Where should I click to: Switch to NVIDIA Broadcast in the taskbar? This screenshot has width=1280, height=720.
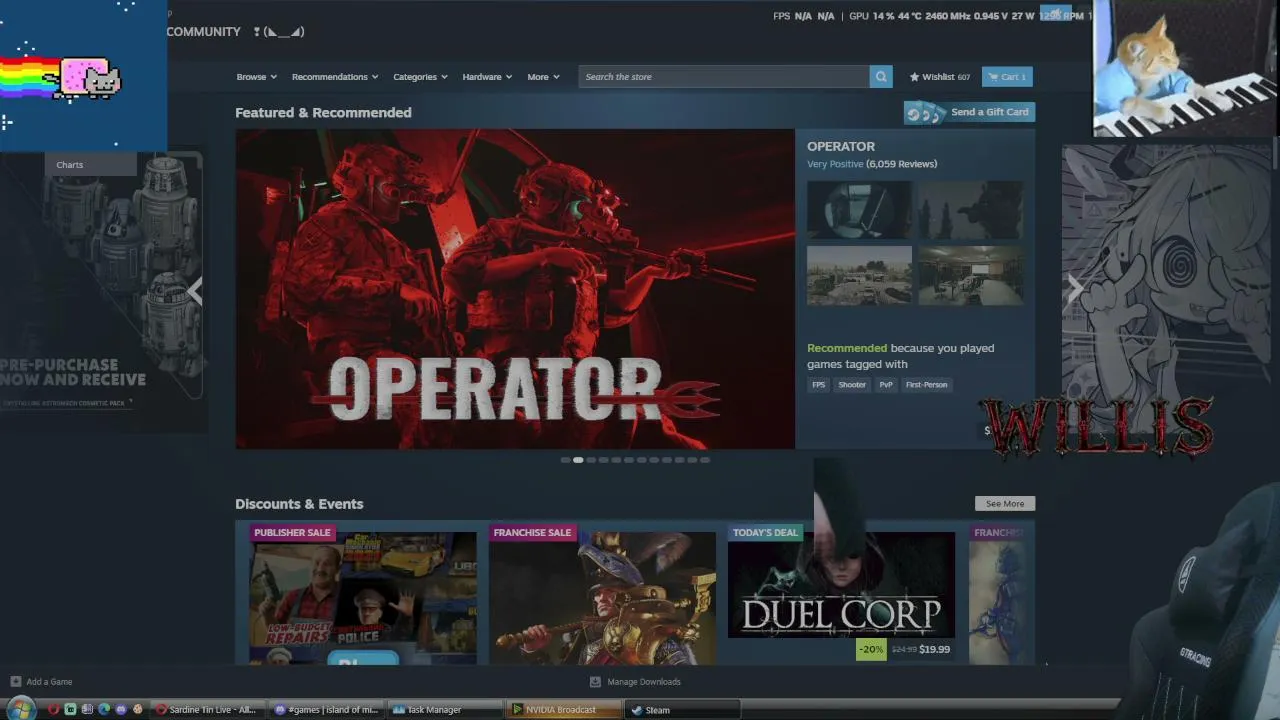point(564,710)
